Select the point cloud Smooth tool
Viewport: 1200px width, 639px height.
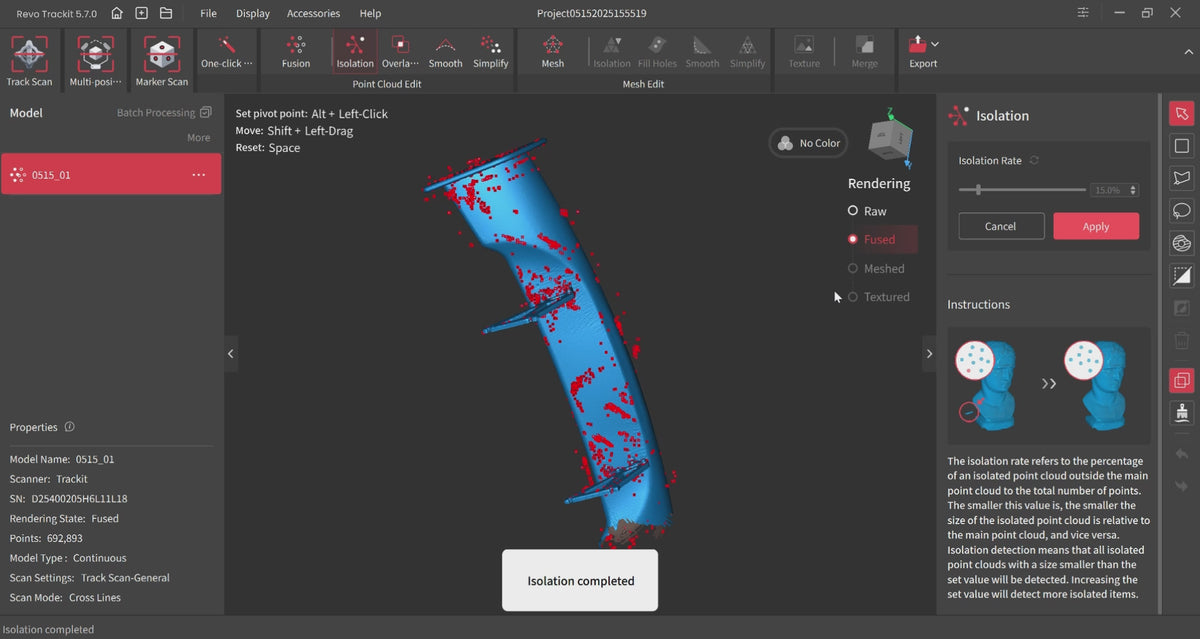445,52
